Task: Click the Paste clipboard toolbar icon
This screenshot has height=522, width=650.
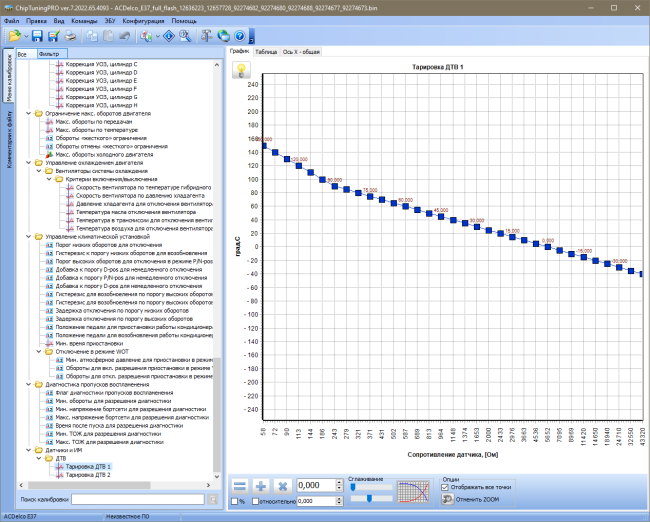Action: coord(108,36)
